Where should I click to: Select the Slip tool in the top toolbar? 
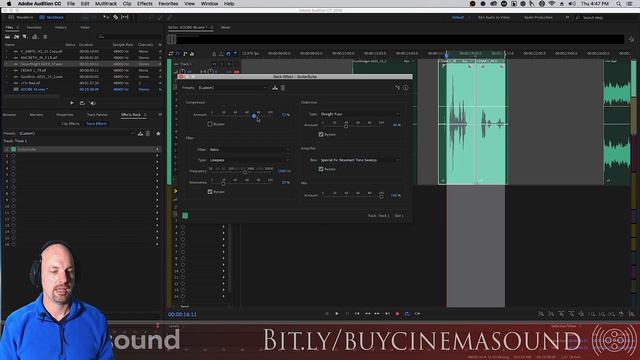(125, 17)
